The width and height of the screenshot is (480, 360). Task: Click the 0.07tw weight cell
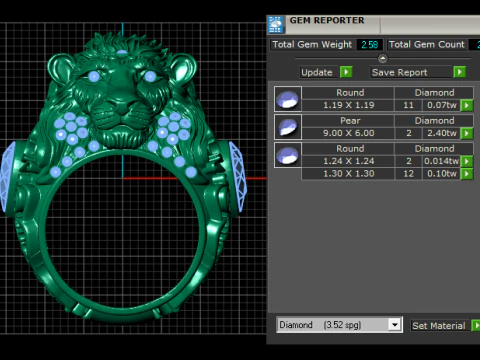point(441,105)
